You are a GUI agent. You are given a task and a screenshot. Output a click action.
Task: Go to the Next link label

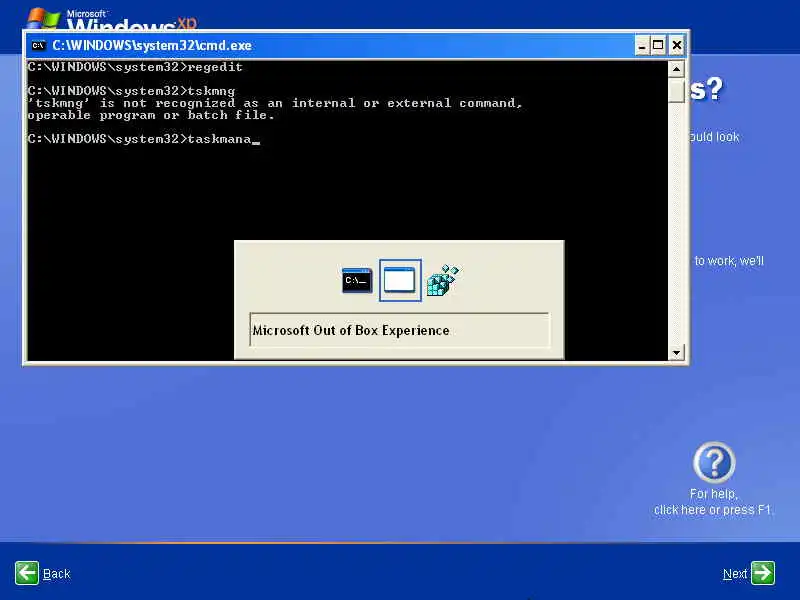(x=735, y=574)
